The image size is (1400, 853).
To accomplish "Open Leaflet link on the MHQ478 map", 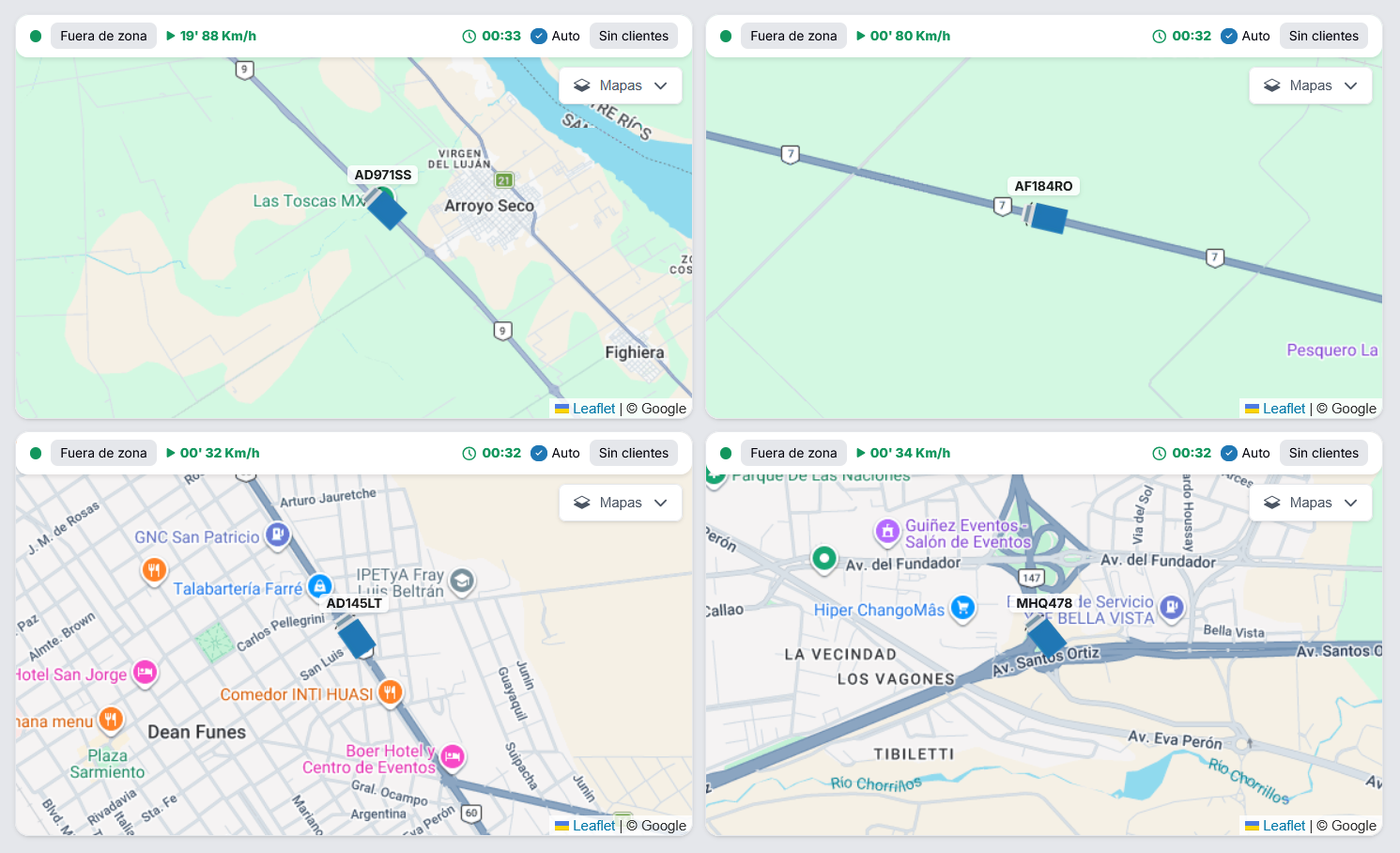I will click(1284, 826).
